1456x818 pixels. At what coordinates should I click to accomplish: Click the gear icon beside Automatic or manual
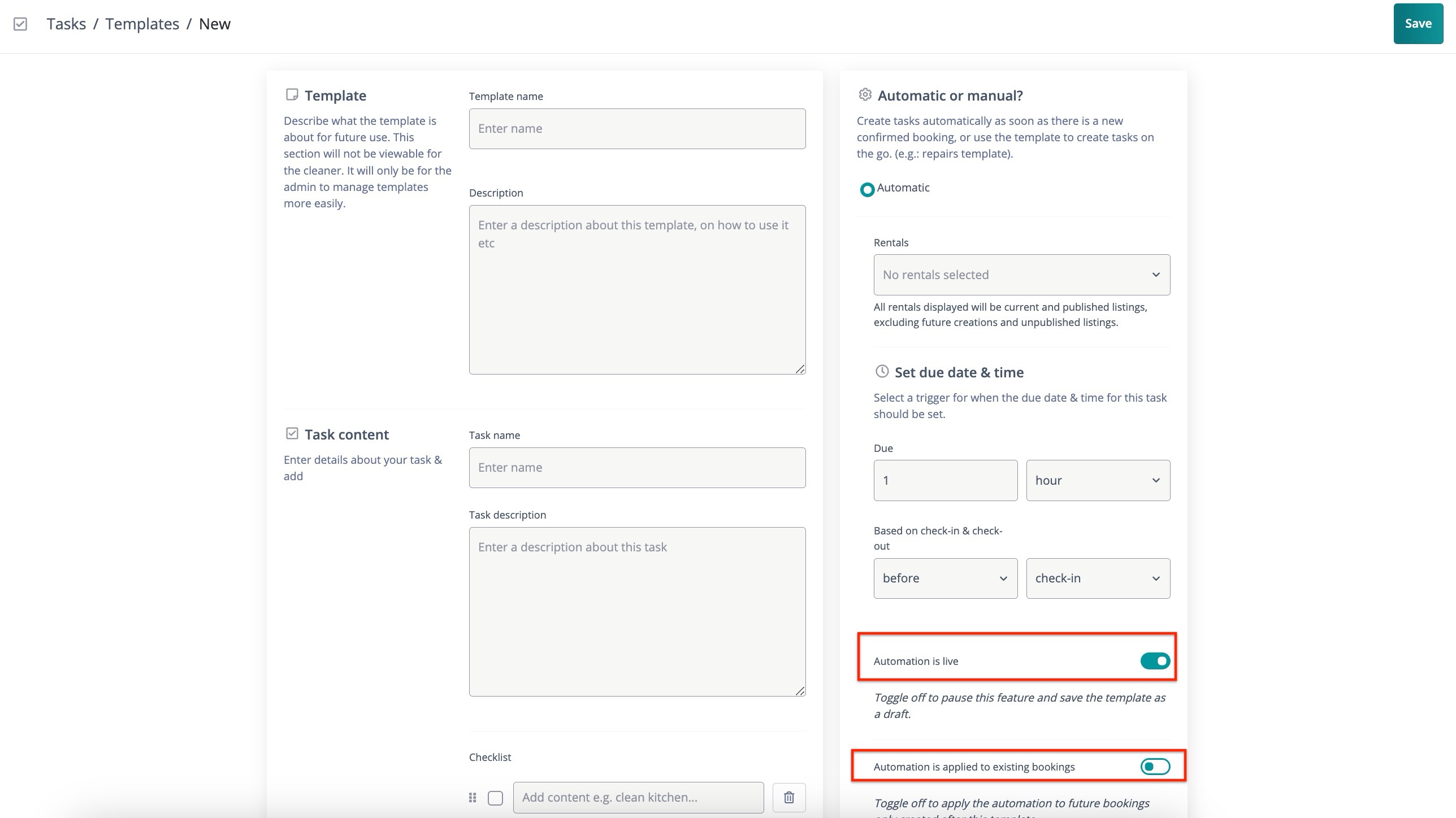[x=865, y=94]
